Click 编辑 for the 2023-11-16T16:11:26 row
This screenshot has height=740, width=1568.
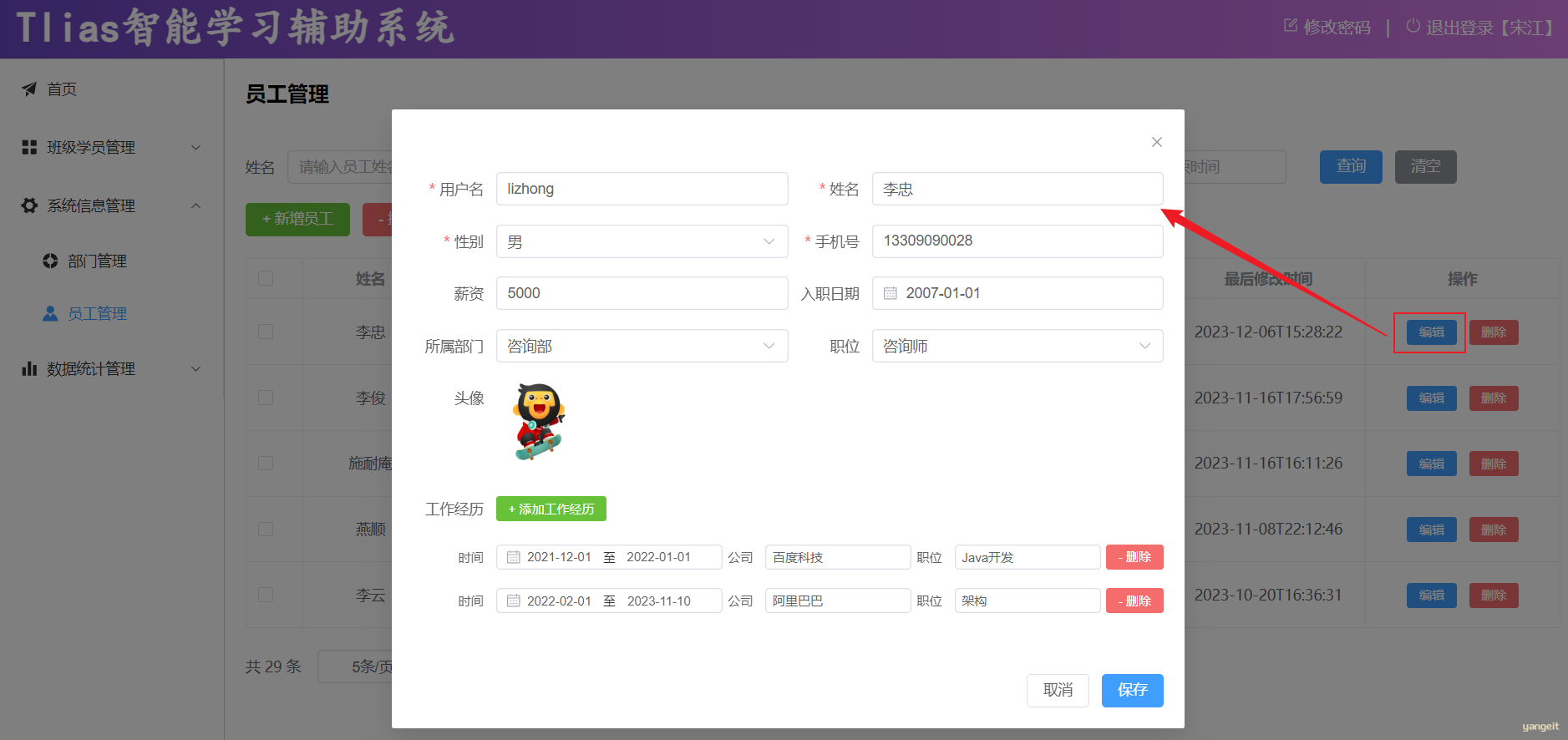coord(1431,464)
